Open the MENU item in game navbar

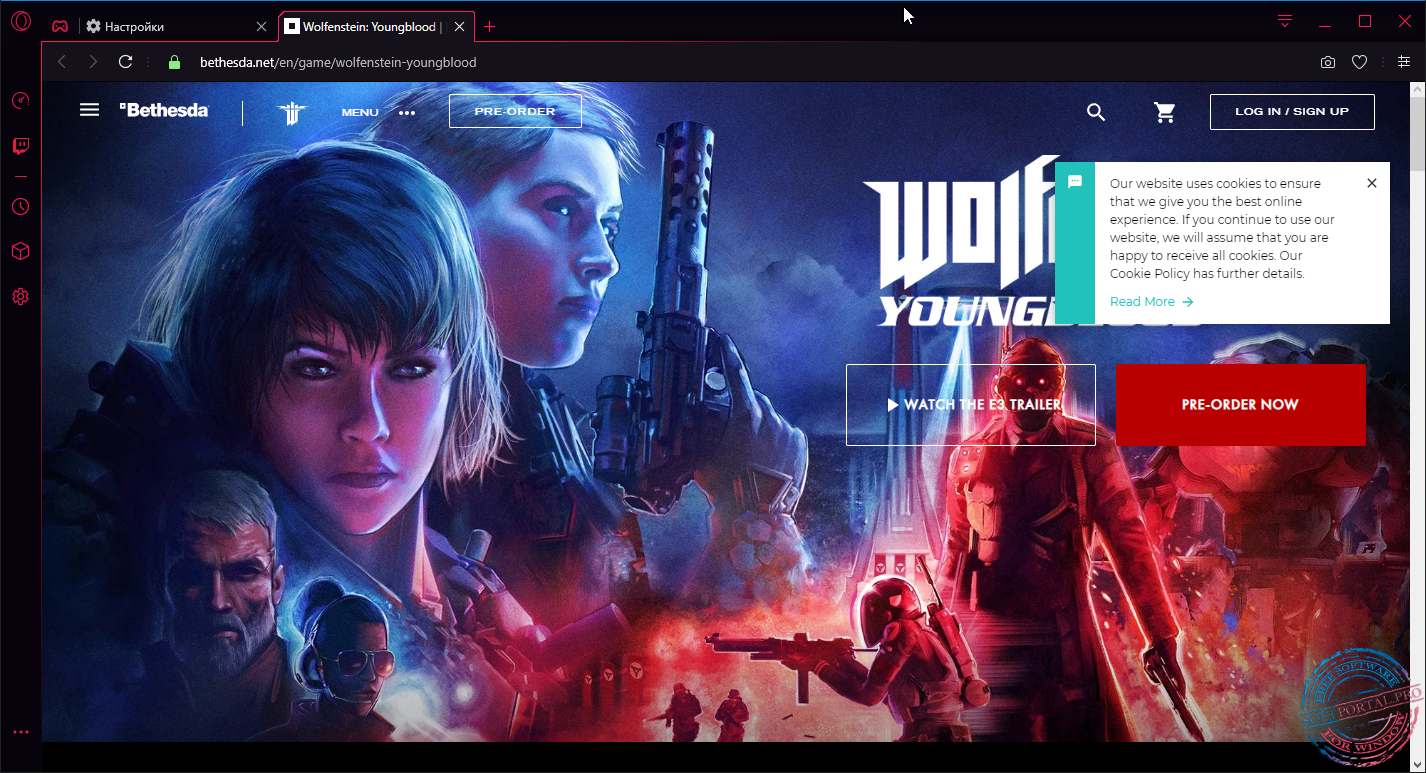click(360, 113)
